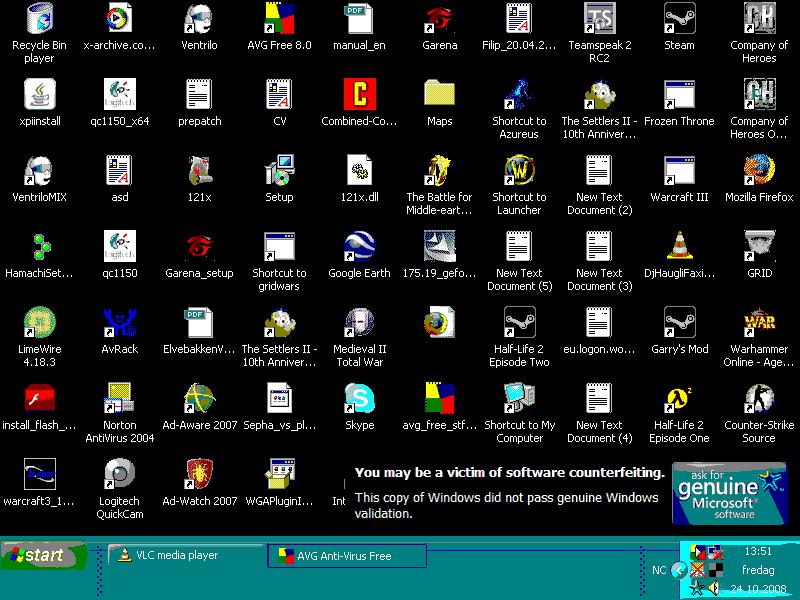The height and width of the screenshot is (600, 800).
Task: Launch the Steam desktop shortcut
Action: [679, 18]
